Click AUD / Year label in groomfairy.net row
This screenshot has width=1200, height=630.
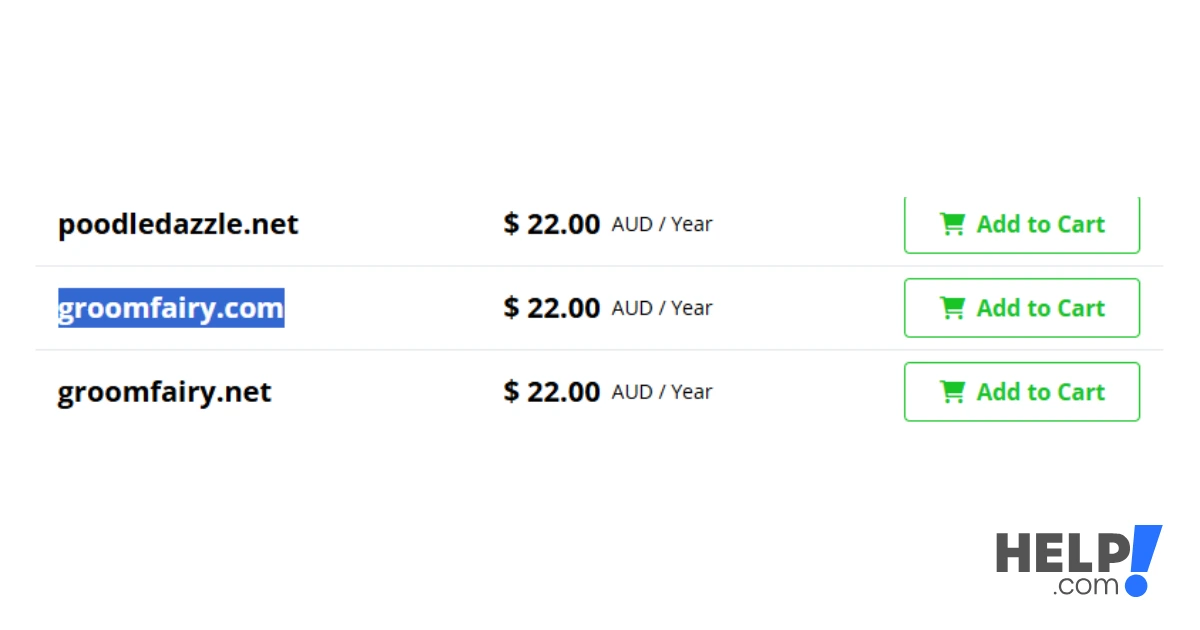coord(662,392)
